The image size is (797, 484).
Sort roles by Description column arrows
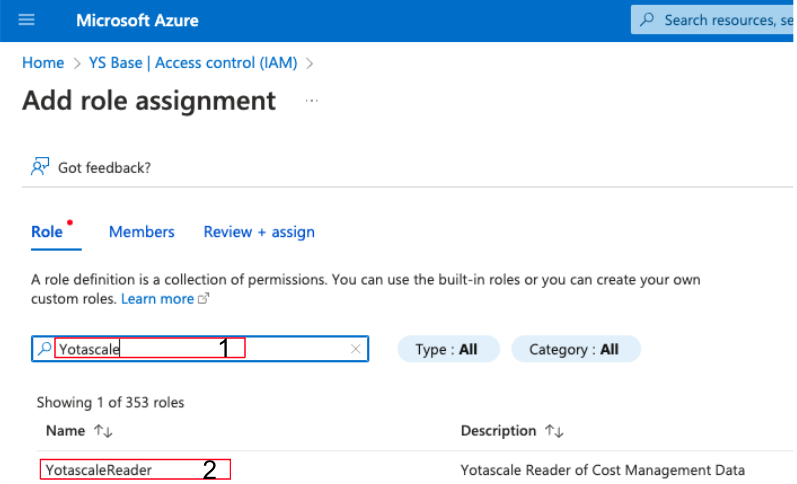[x=554, y=431]
